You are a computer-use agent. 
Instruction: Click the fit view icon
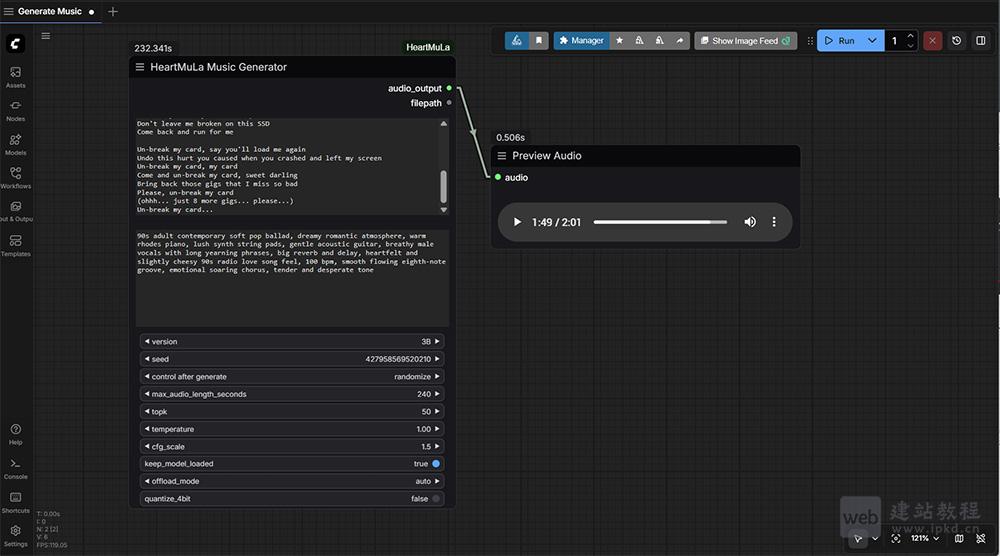coord(895,538)
